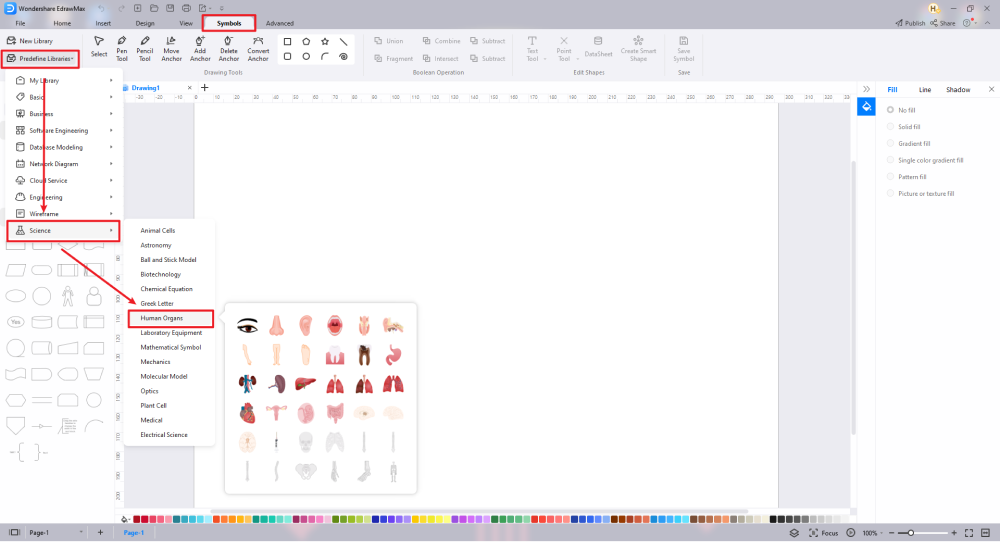Insert the heart organ symbol
The width and height of the screenshot is (1000, 542).
(x=247, y=414)
